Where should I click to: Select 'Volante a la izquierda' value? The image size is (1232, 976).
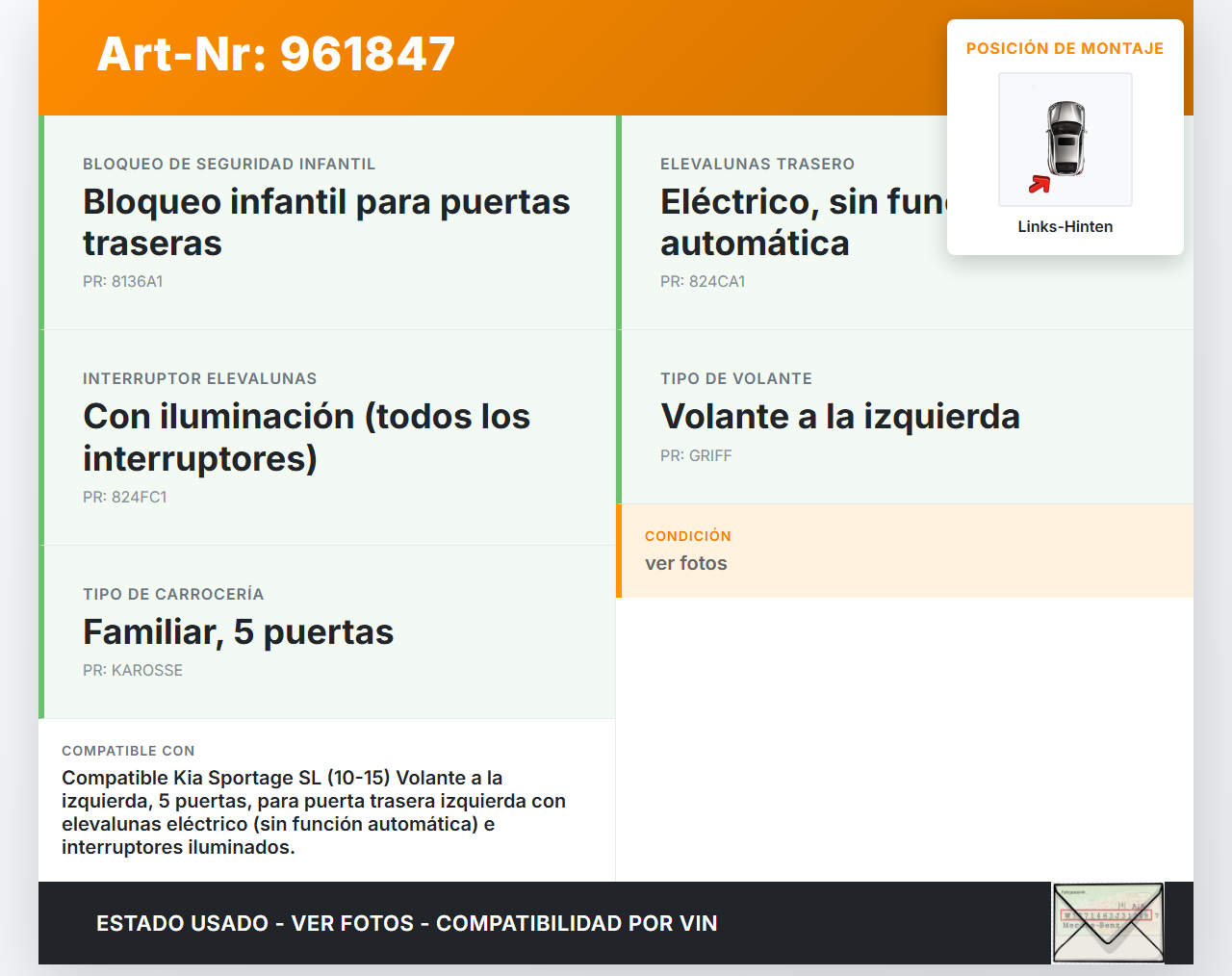tap(840, 417)
